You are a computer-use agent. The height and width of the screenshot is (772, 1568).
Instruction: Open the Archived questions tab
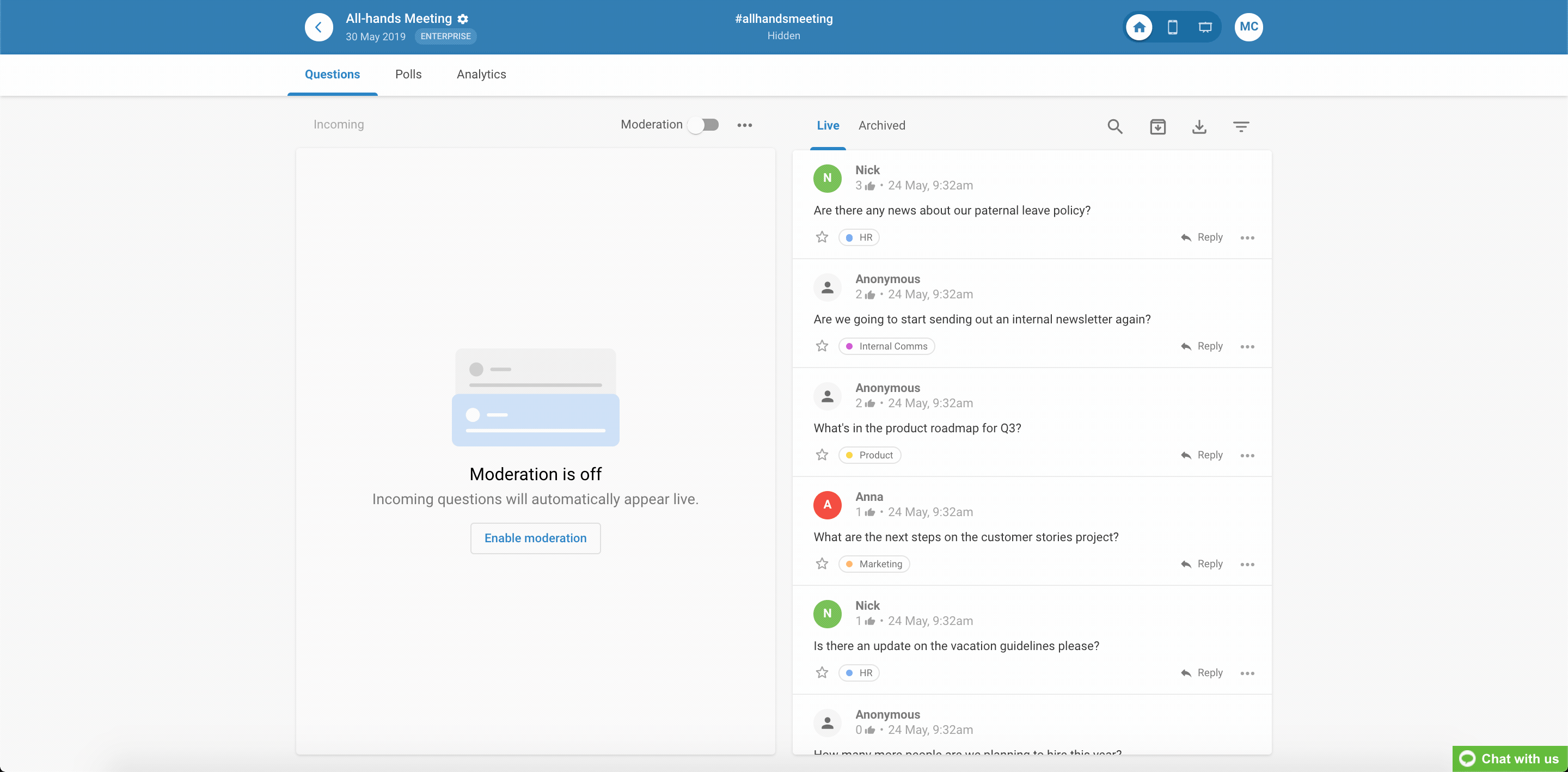click(881, 125)
